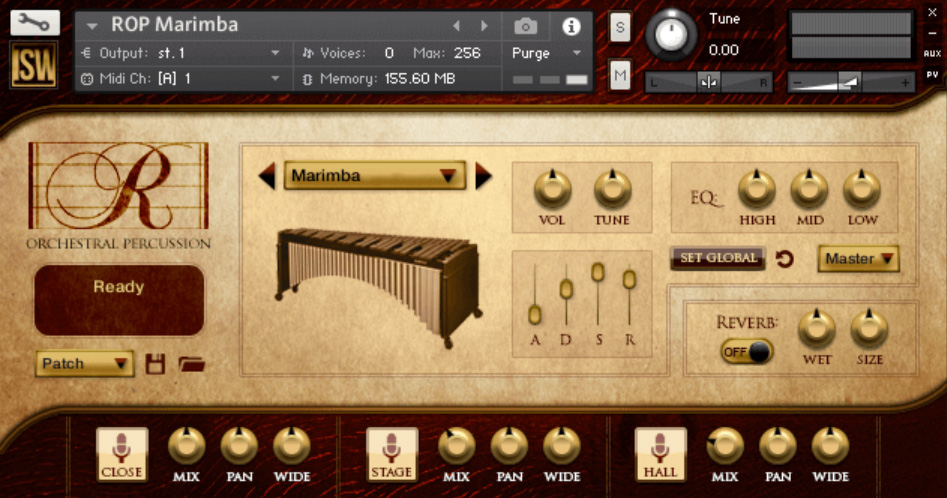The height and width of the screenshot is (498, 947).
Task: Minimize the instrument with the minus button
Action: 933,33
